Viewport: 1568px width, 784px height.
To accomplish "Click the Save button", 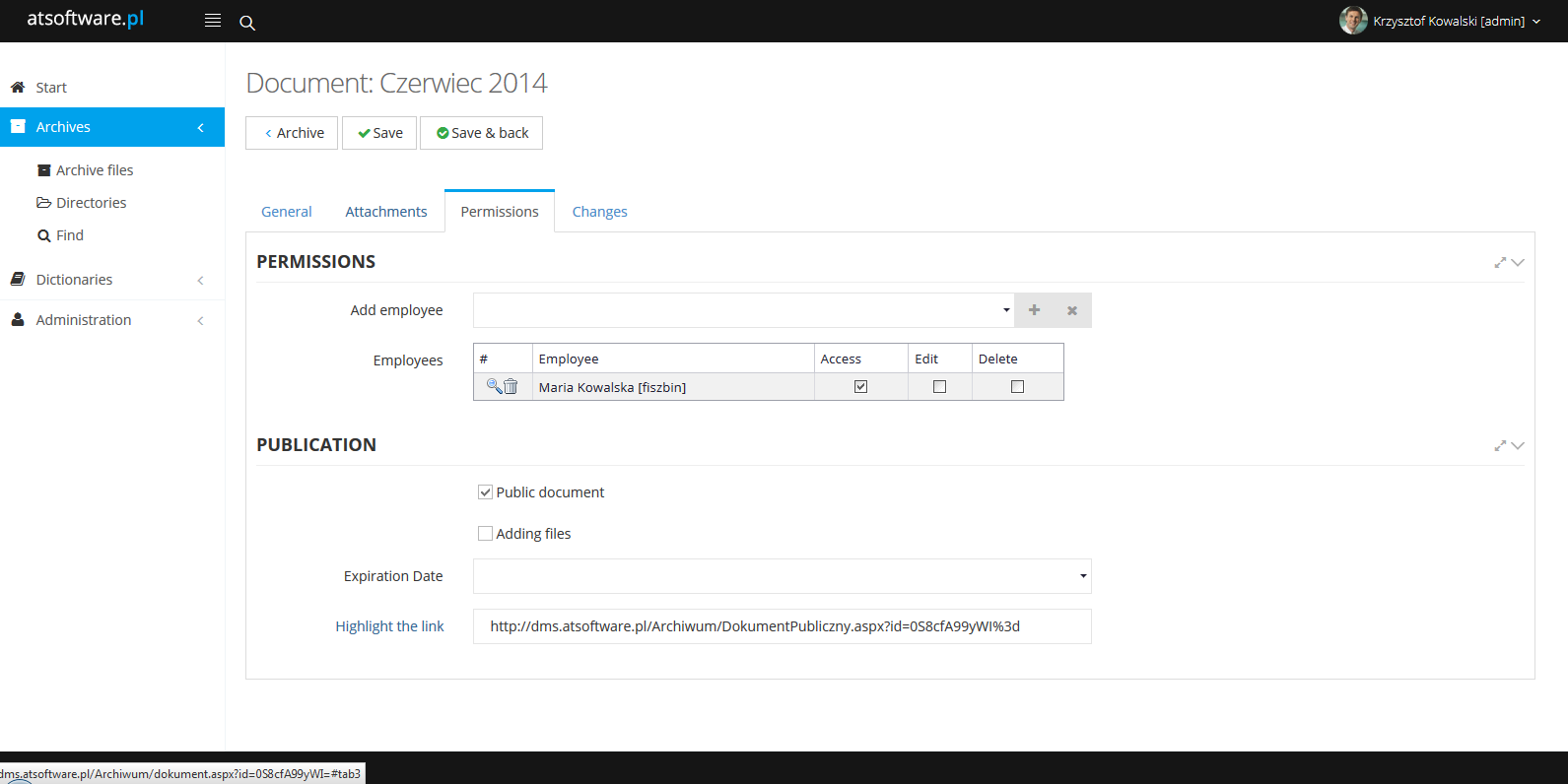I will (x=379, y=133).
